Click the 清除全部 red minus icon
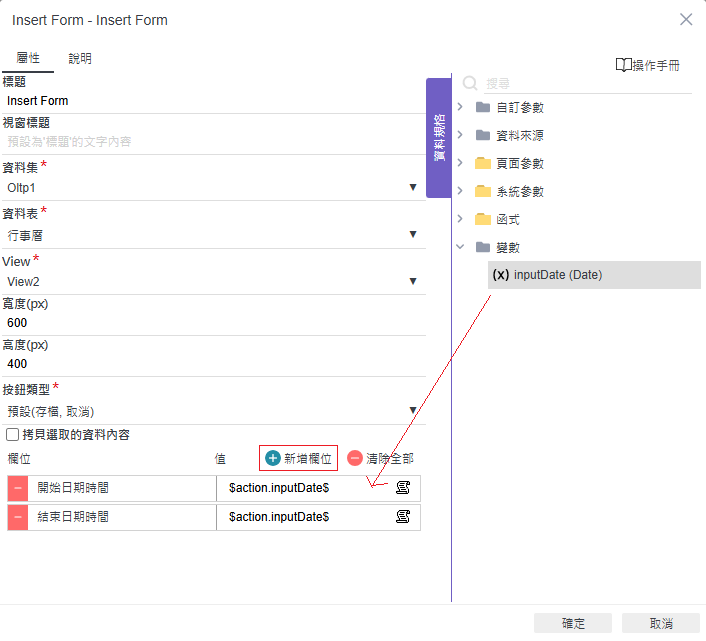 coord(355,458)
